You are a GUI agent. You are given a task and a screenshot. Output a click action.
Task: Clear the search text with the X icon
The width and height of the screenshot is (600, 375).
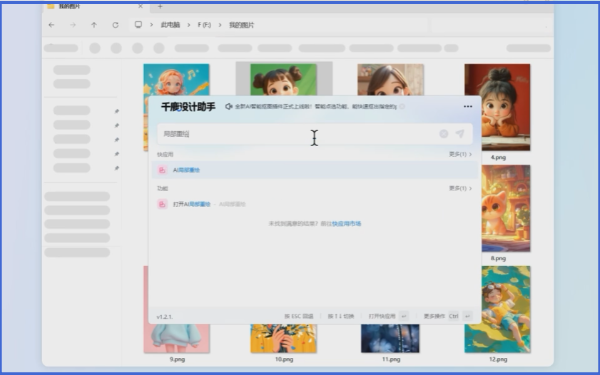(x=443, y=134)
